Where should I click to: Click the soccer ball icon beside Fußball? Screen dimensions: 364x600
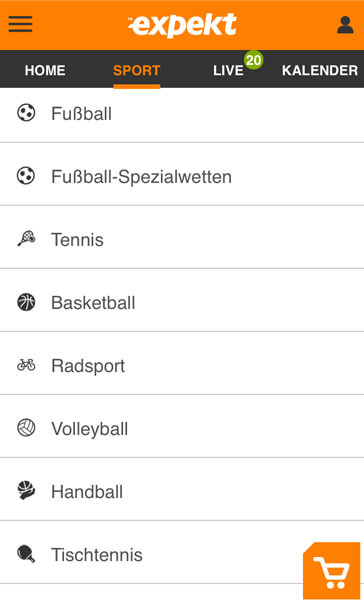pos(26,114)
